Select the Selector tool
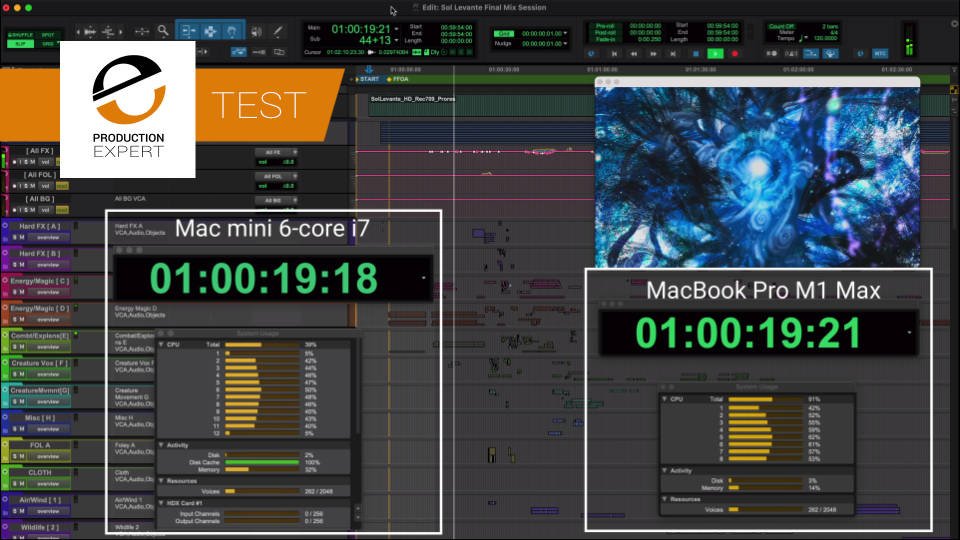 (x=210, y=31)
